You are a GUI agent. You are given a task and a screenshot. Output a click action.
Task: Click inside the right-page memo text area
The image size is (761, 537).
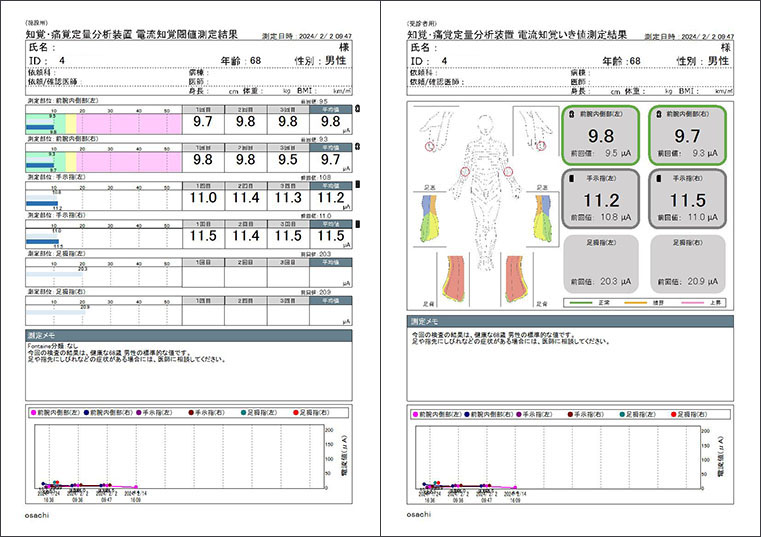[x=570, y=364]
